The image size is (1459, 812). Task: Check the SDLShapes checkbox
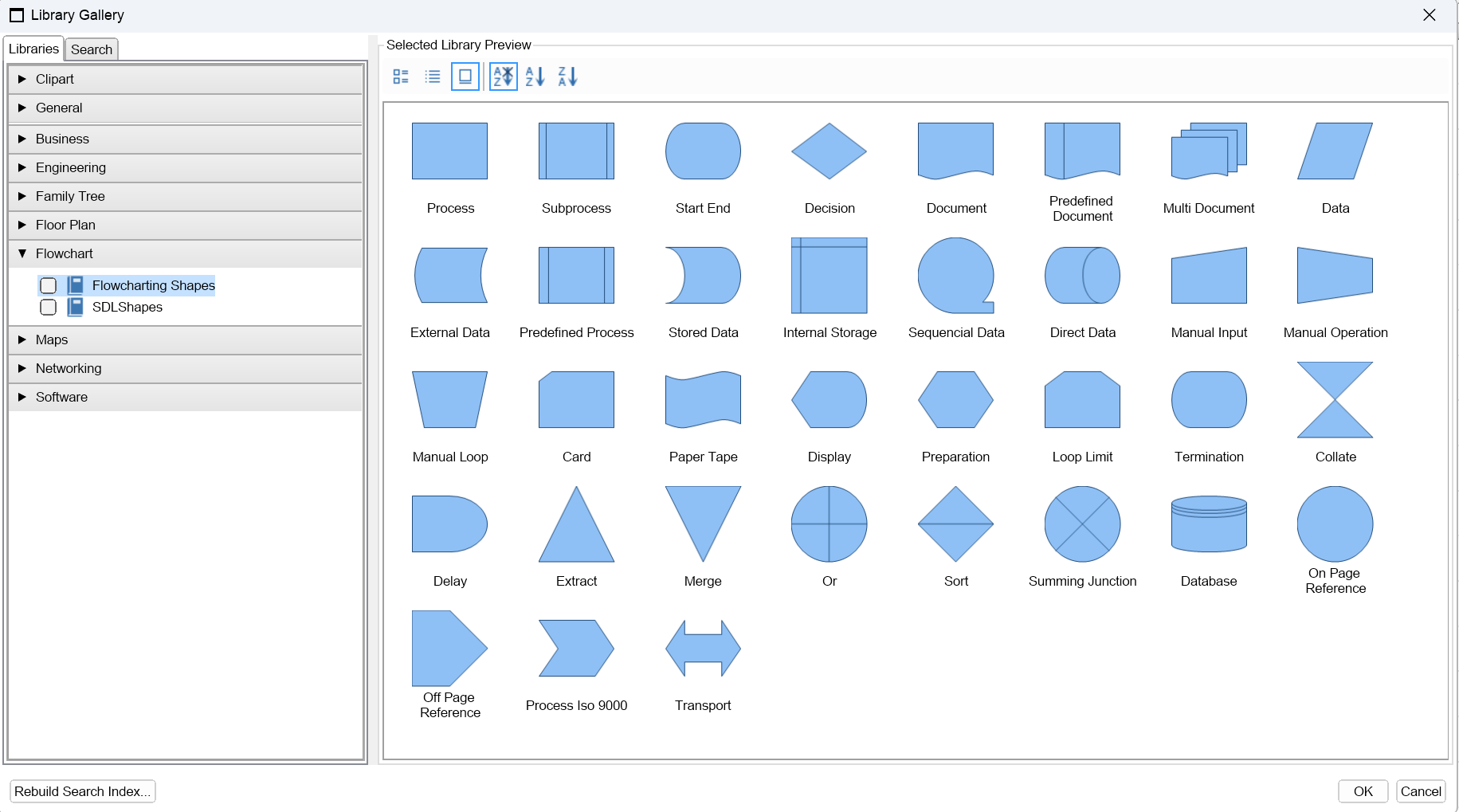click(49, 307)
